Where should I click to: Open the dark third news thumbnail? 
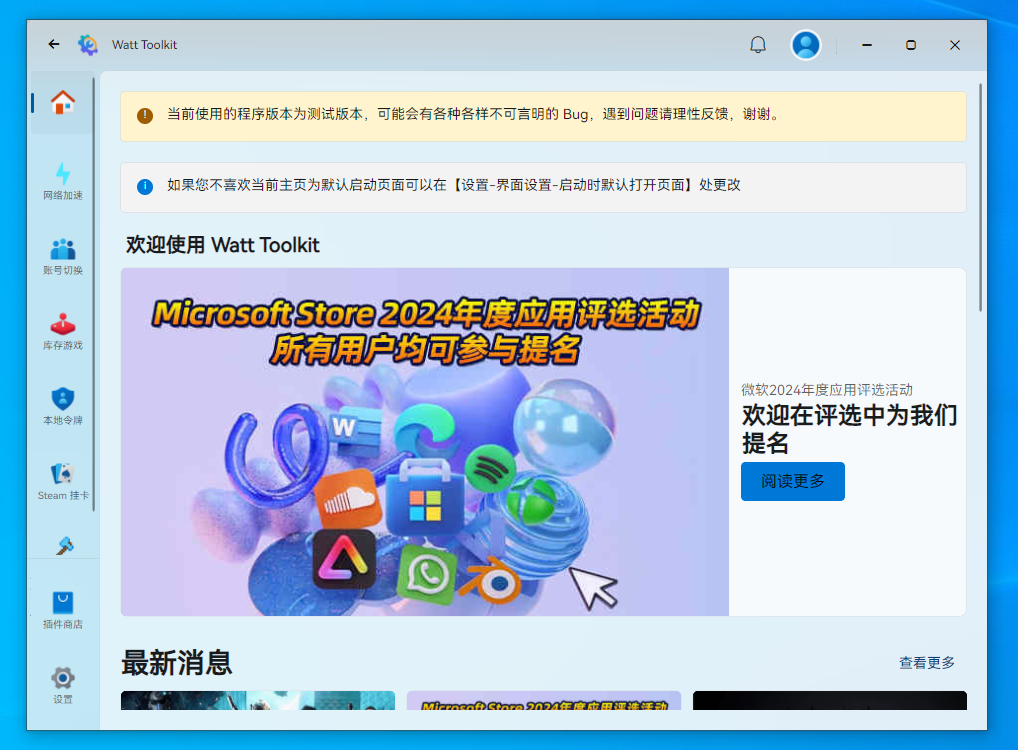click(x=830, y=700)
